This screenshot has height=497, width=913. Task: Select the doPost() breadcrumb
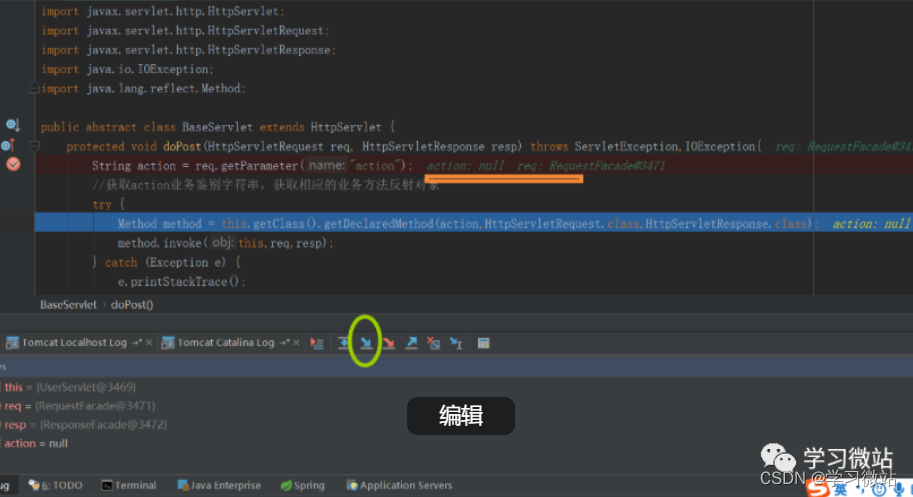coord(132,304)
